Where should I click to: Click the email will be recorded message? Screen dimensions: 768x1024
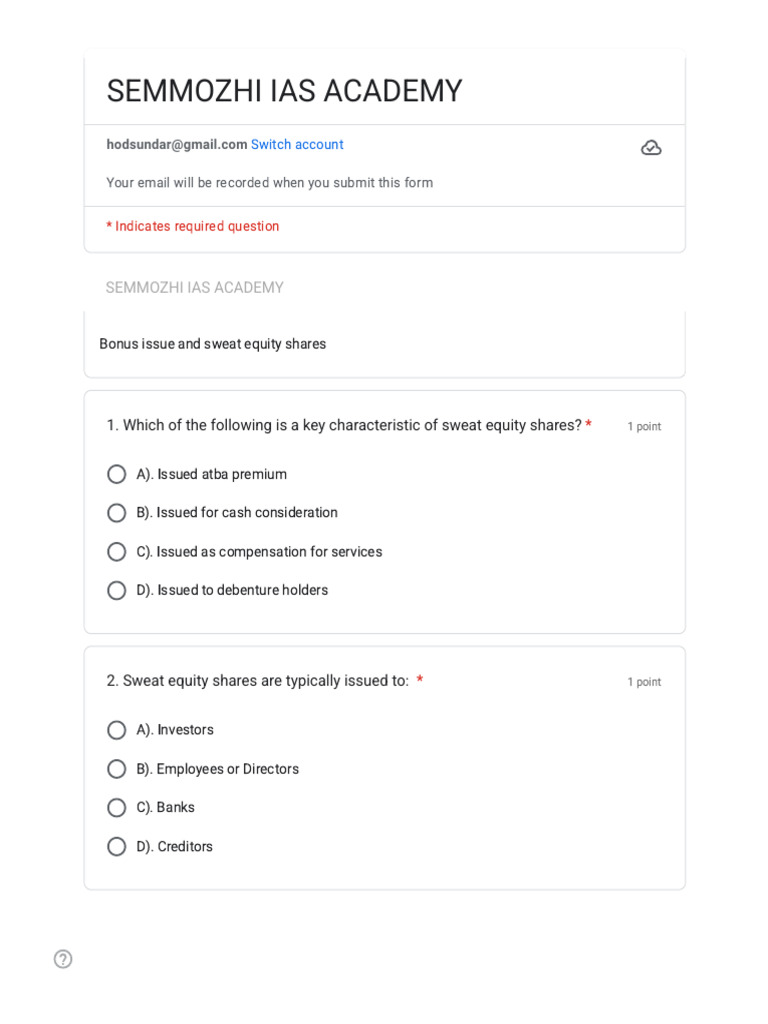tap(270, 183)
